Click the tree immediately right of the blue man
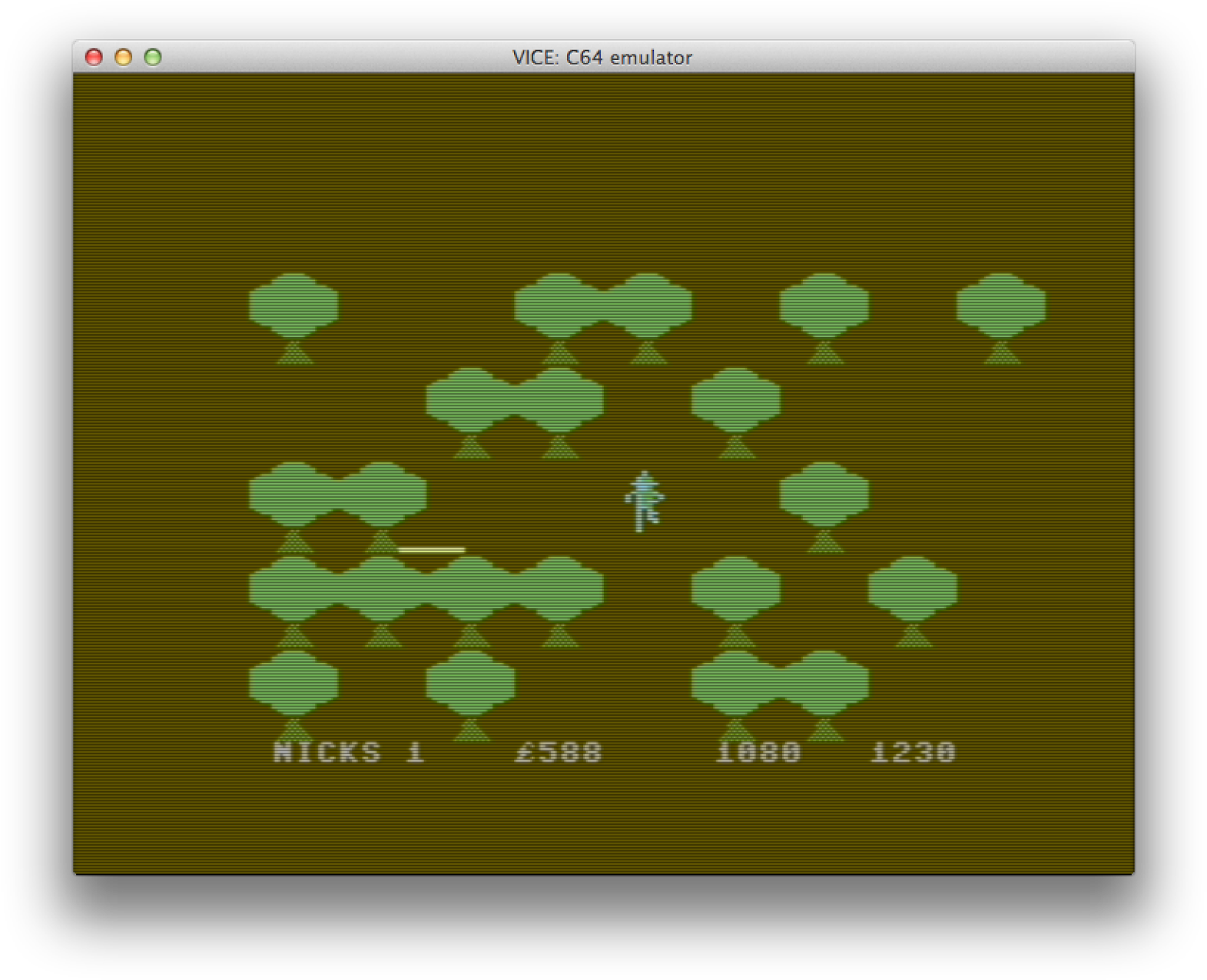 click(x=824, y=495)
